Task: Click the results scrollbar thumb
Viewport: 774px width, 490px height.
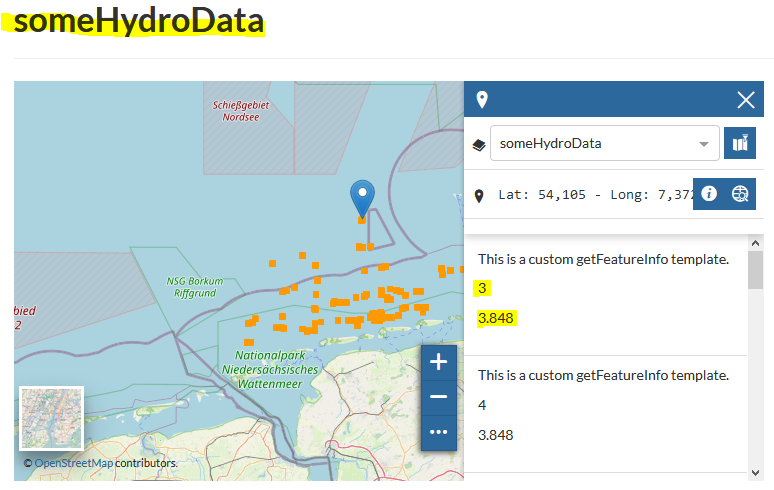Action: [x=755, y=270]
